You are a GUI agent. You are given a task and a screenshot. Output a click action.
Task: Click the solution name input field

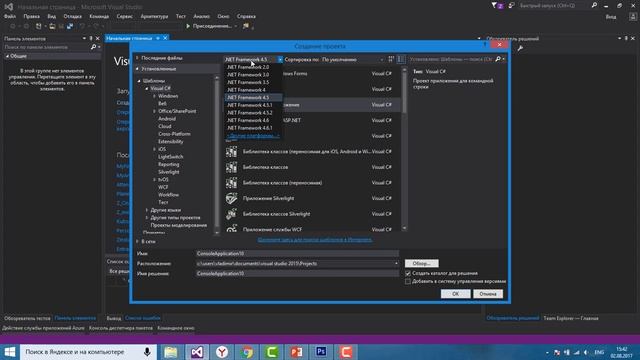coord(297,273)
